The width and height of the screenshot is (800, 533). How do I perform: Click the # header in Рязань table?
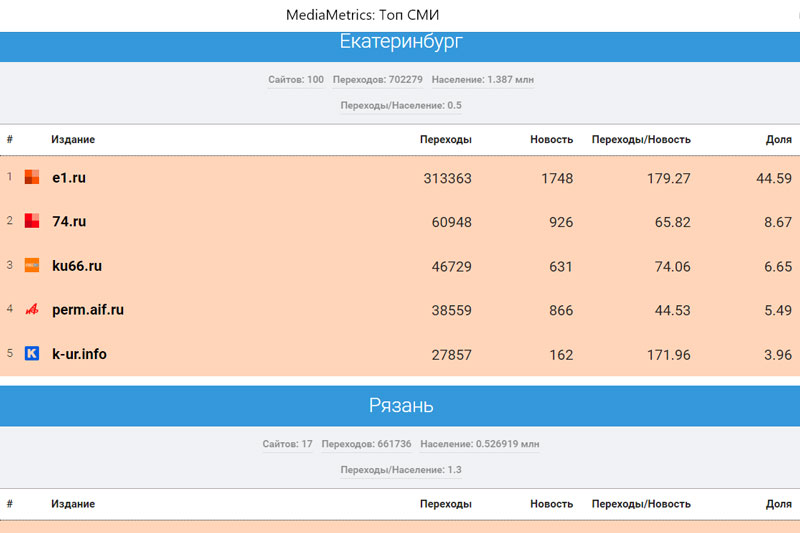pyautogui.click(x=10, y=504)
